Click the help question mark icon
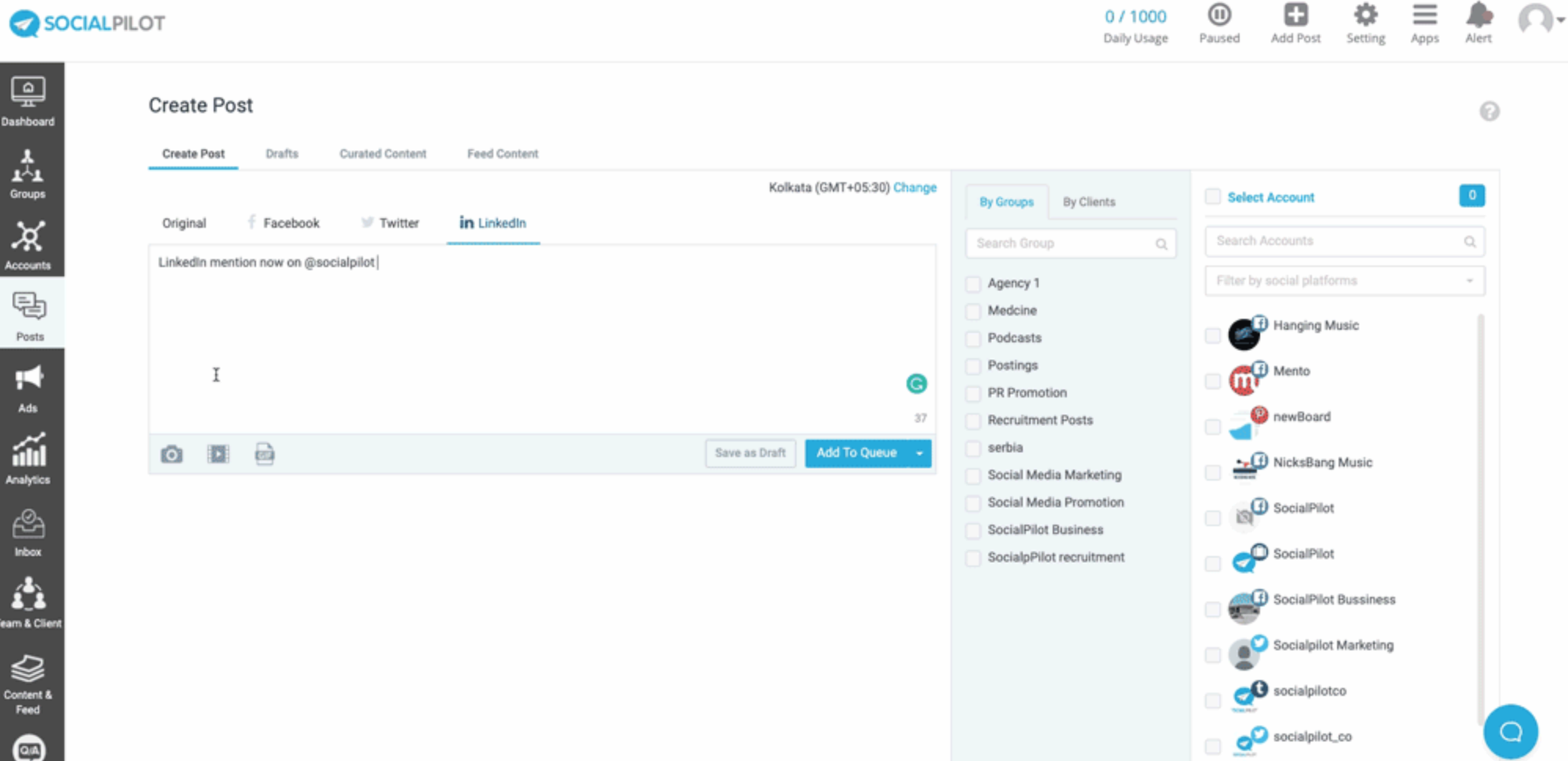This screenshot has width=1568, height=761. point(1489,112)
